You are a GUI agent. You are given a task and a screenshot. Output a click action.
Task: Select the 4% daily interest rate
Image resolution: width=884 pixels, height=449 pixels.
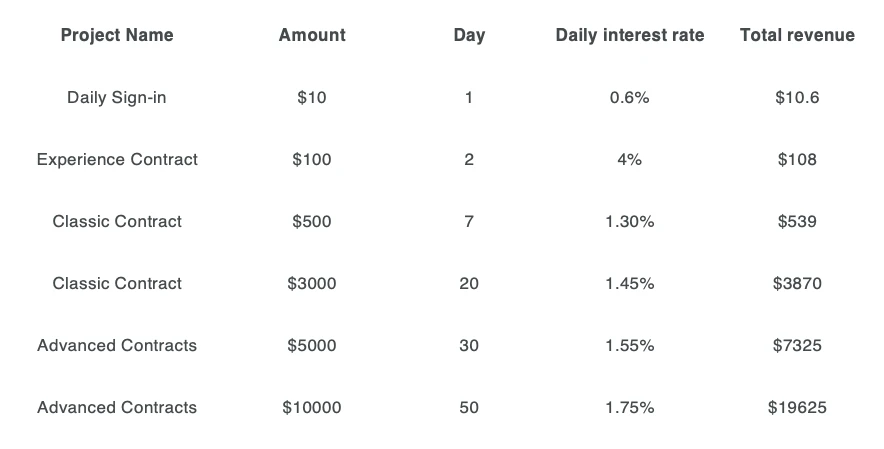pos(630,159)
